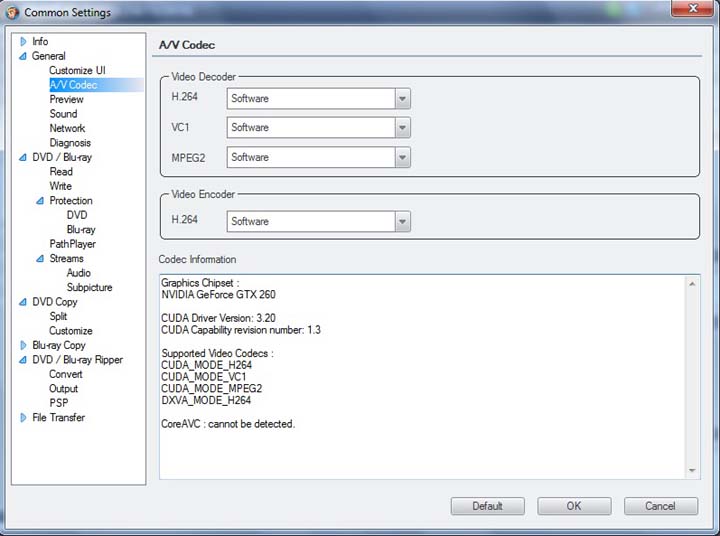The height and width of the screenshot is (536, 720).
Task: Select Split under DVD Copy
Action: (x=58, y=316)
